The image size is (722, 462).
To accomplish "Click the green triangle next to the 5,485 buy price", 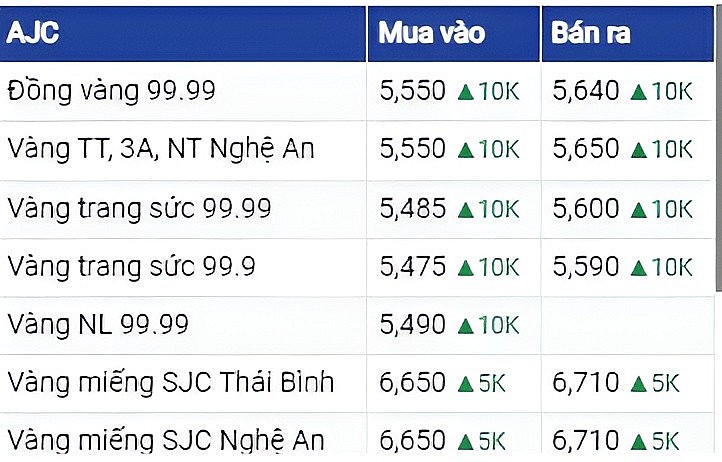I will click(x=465, y=209).
